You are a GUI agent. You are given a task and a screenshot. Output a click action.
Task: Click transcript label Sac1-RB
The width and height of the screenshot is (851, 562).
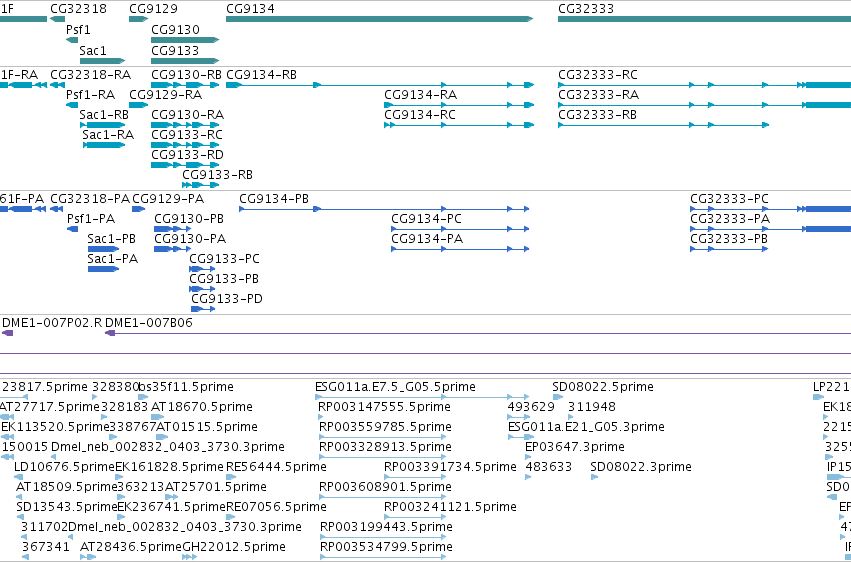tap(104, 115)
